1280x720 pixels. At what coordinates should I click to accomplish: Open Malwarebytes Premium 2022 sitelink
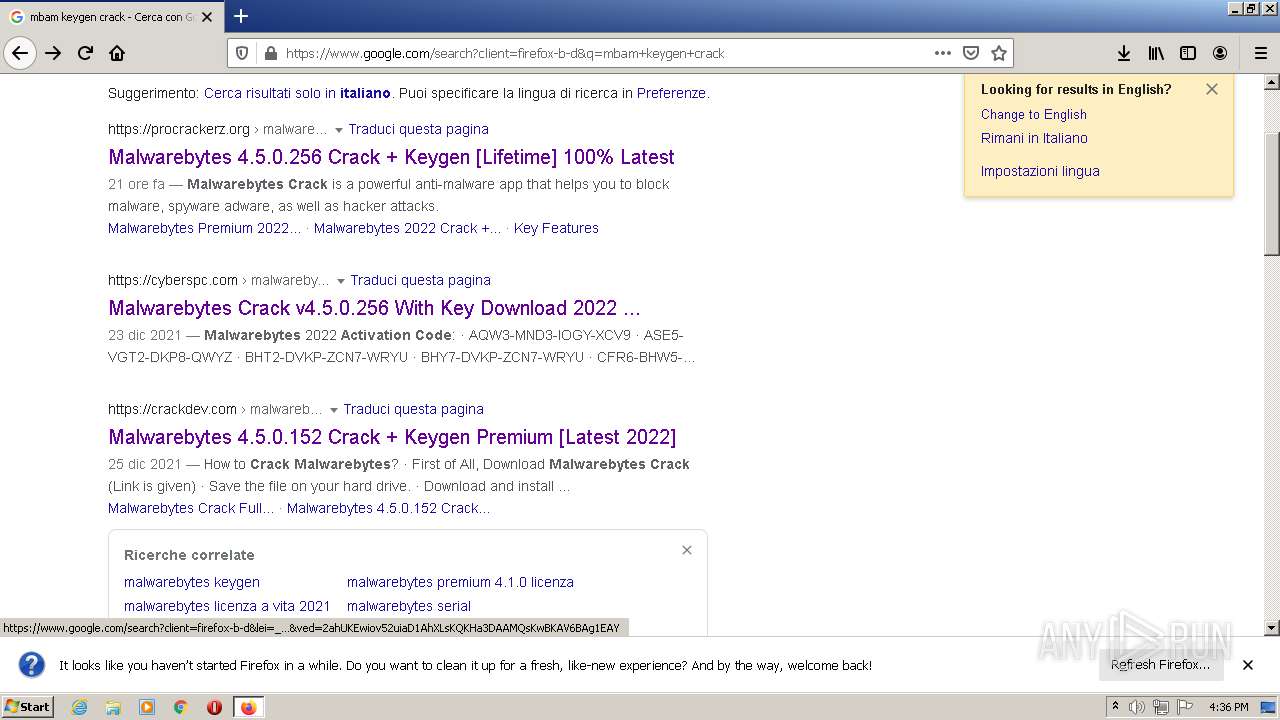point(204,228)
